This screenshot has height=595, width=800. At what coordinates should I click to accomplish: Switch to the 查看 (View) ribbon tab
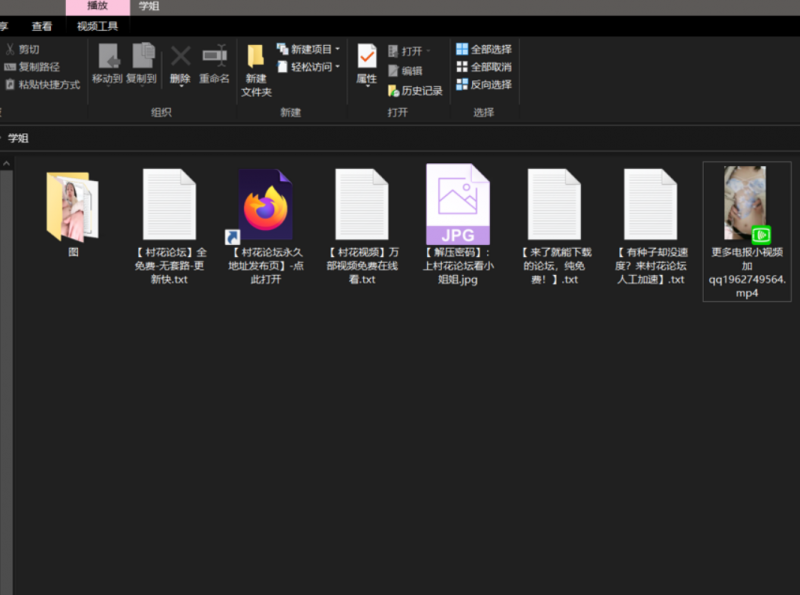pos(41,26)
